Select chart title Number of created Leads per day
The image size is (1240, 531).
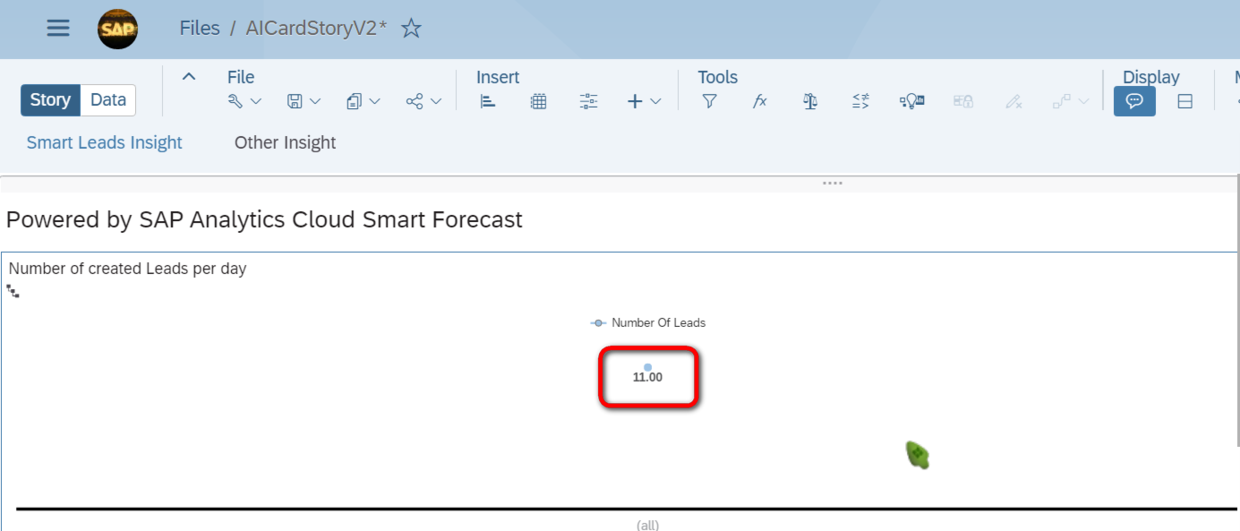[127, 268]
